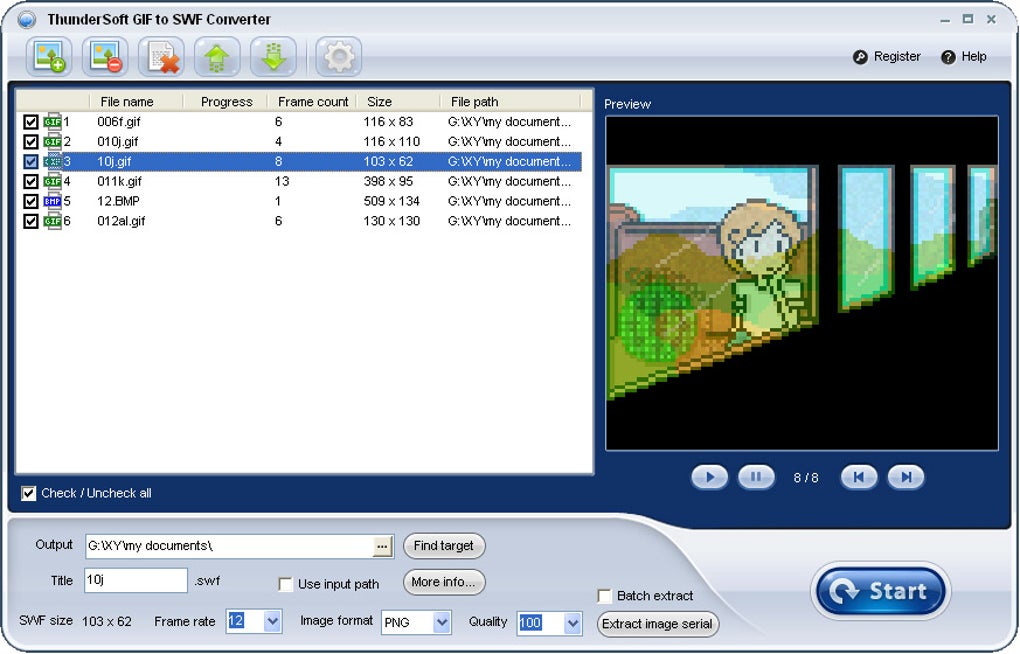Select the 011k.gif file name
Viewport: 1020px width, 654px height.
click(x=119, y=181)
